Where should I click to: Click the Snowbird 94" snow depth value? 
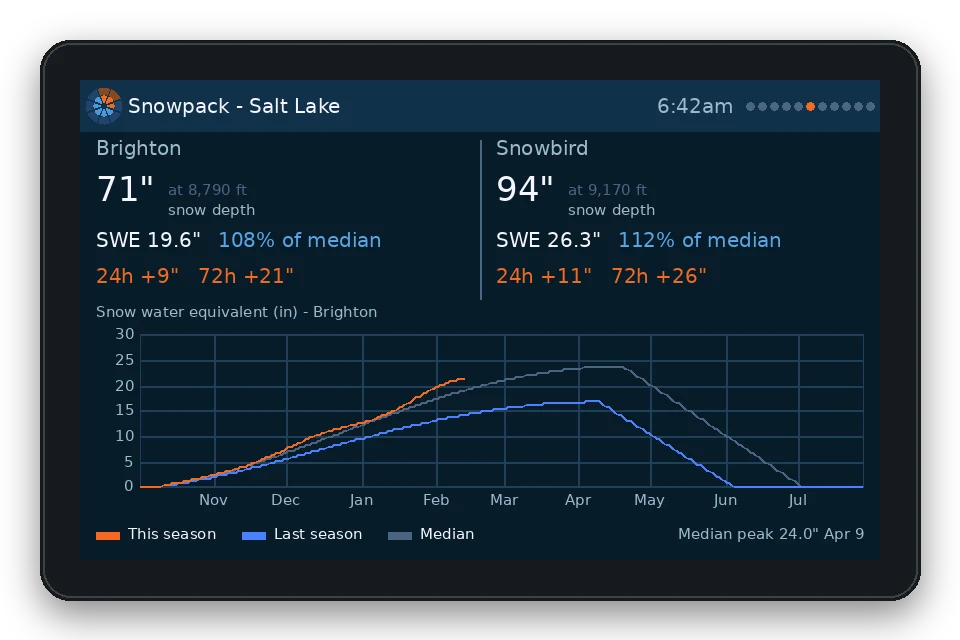[525, 189]
